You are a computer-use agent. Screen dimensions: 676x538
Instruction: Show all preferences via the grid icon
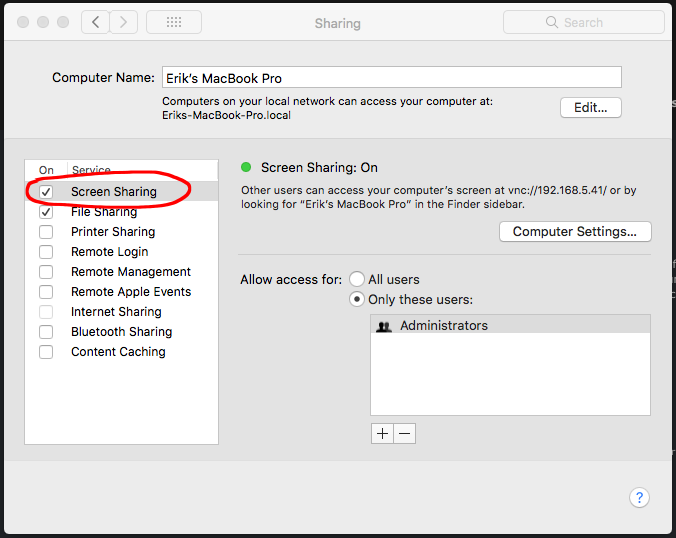[x=174, y=22]
